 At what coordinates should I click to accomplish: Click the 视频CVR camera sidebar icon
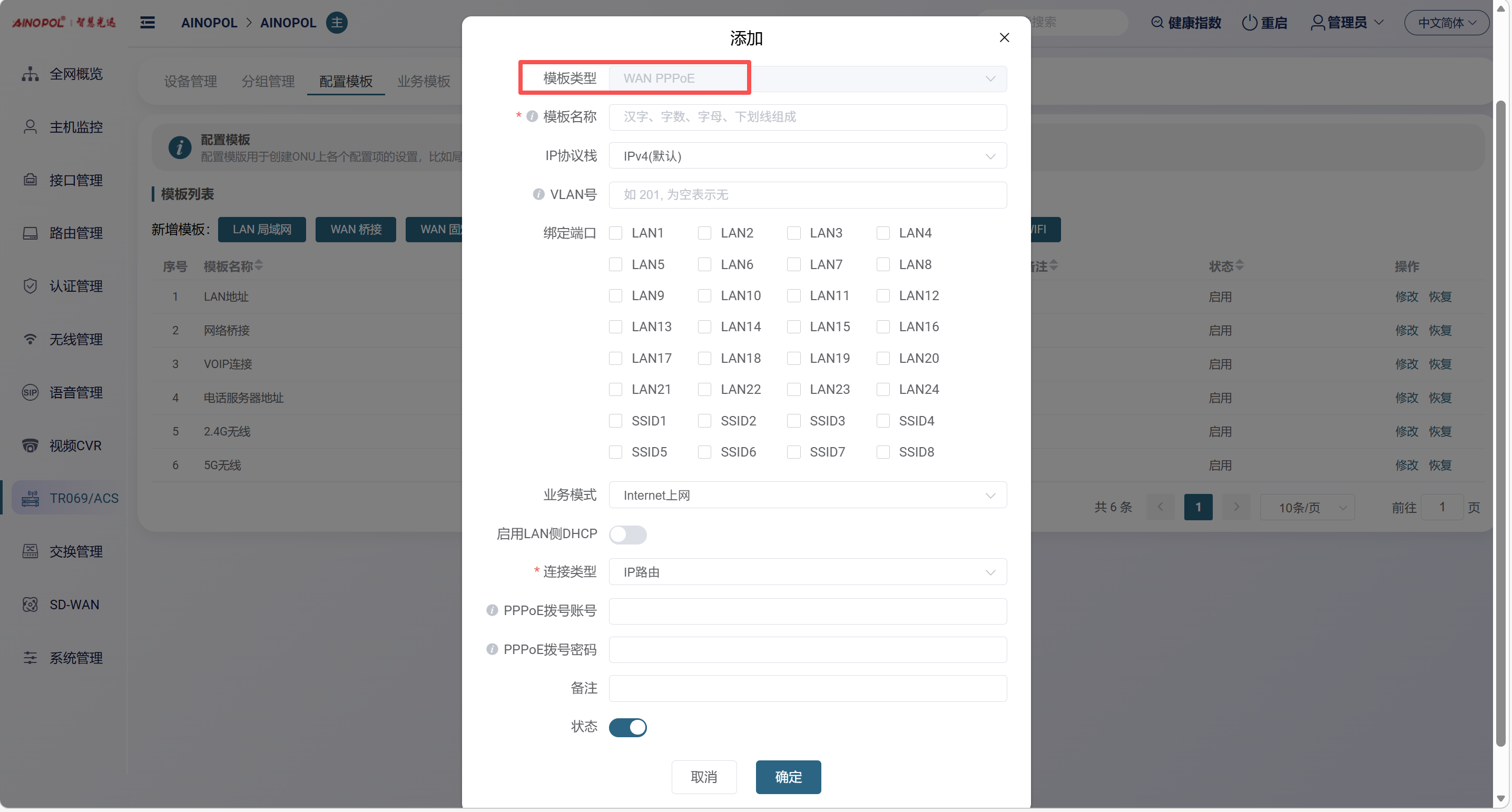pyautogui.click(x=30, y=445)
